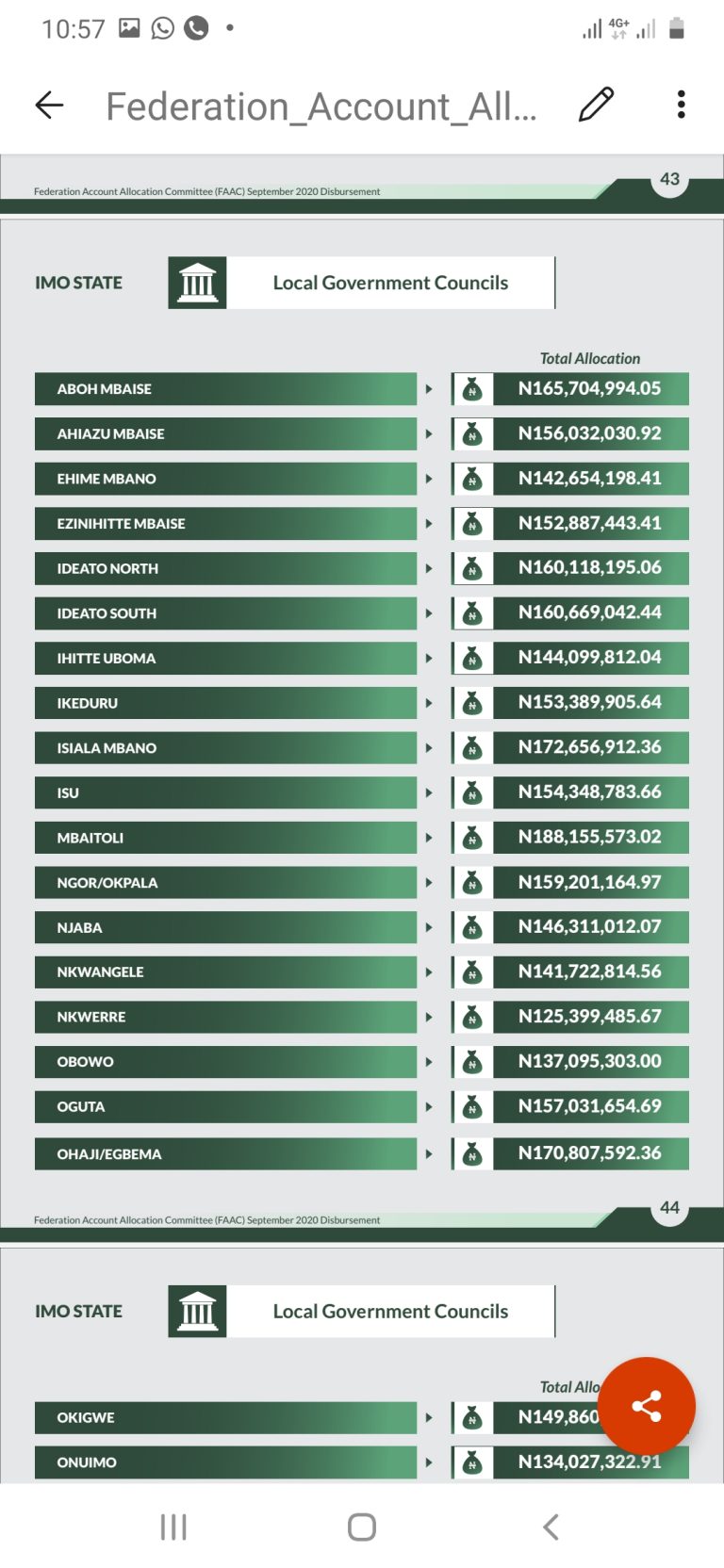Open the three-dot overflow menu

tap(681, 105)
